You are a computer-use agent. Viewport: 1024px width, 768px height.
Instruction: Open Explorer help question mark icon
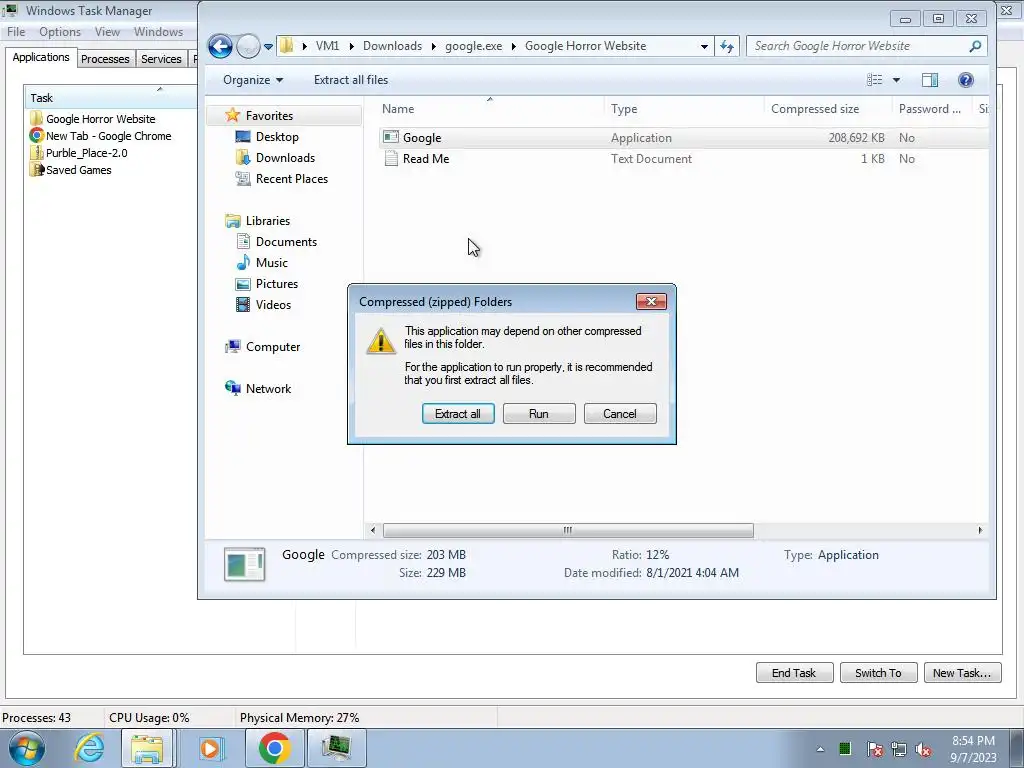click(966, 80)
